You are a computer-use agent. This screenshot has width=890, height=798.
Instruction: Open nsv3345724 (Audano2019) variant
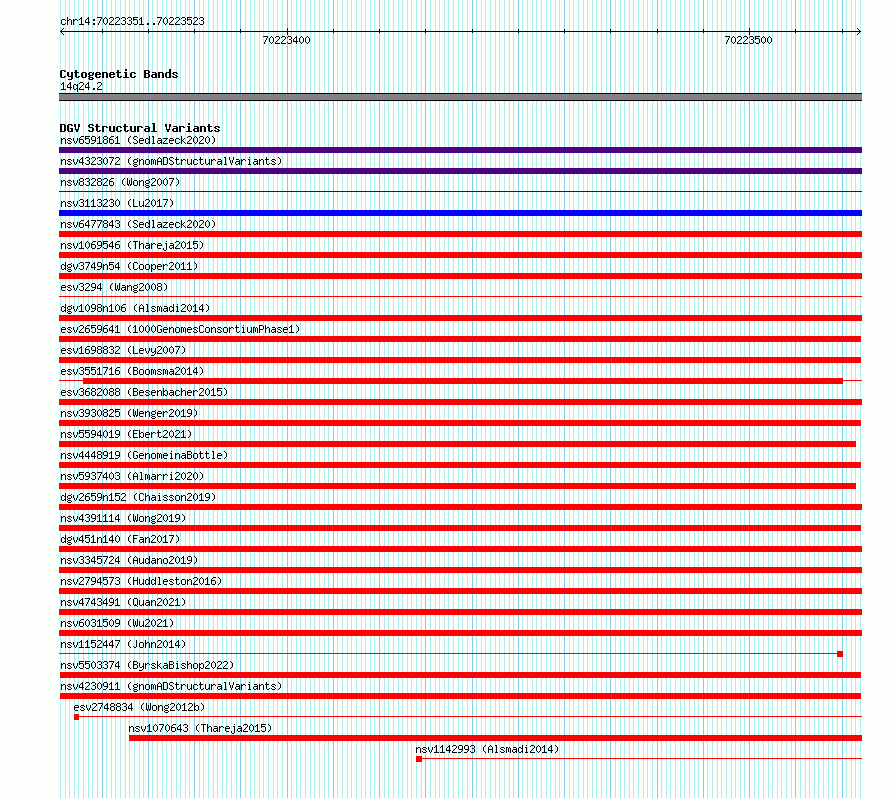point(129,560)
